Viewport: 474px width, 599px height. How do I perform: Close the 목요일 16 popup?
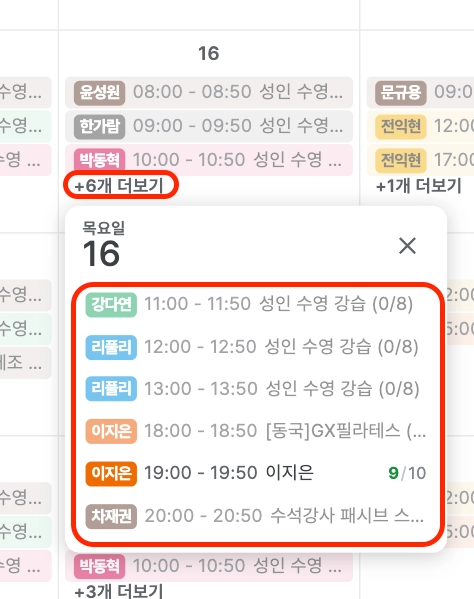[407, 246]
